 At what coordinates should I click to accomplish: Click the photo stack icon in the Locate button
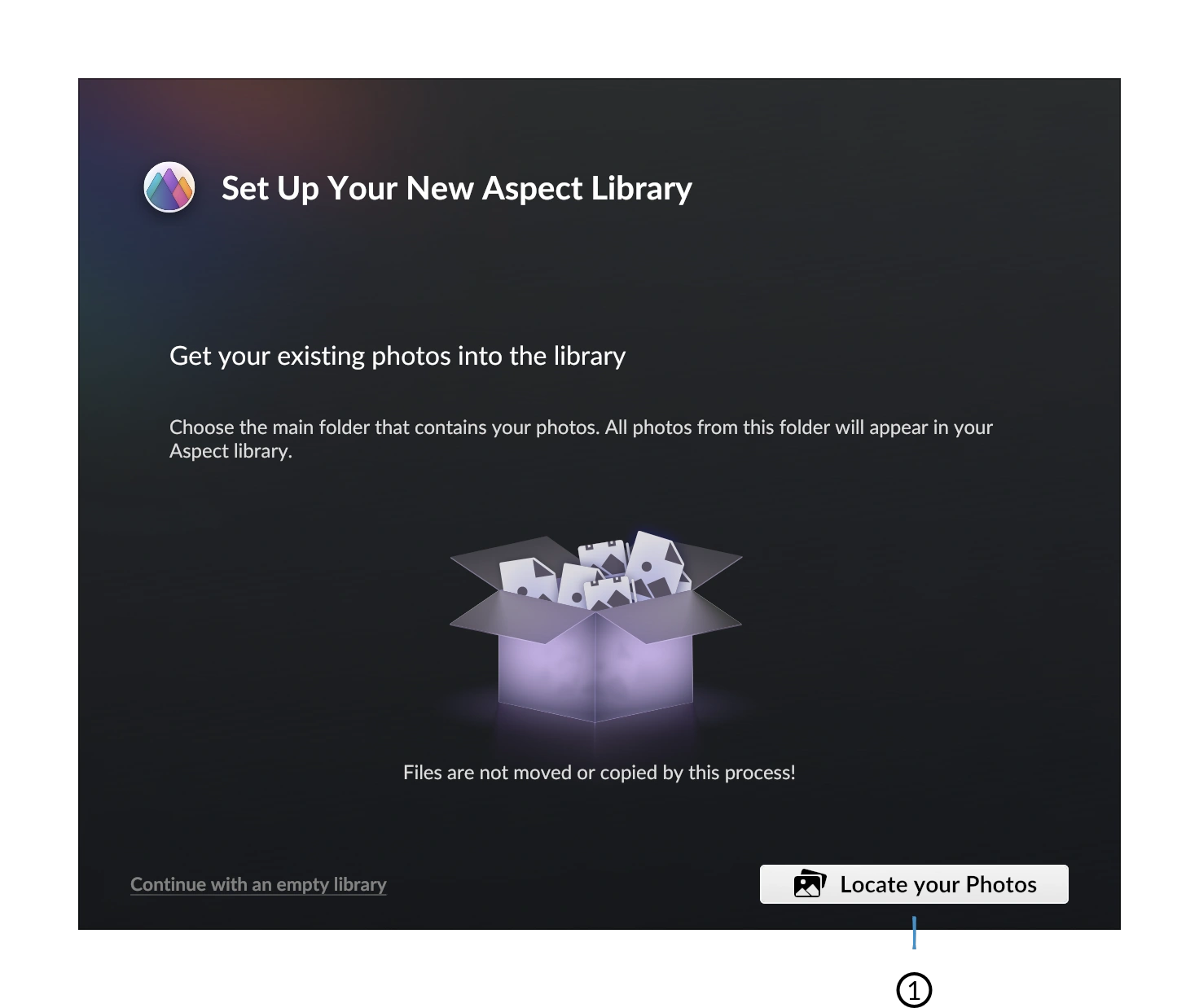click(x=810, y=883)
